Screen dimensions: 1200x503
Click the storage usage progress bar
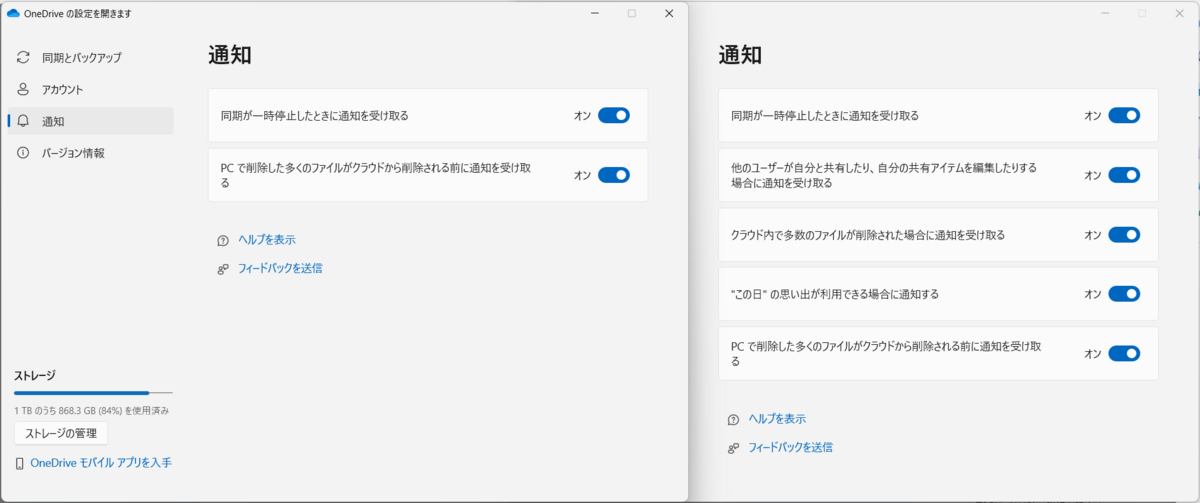click(x=93, y=393)
